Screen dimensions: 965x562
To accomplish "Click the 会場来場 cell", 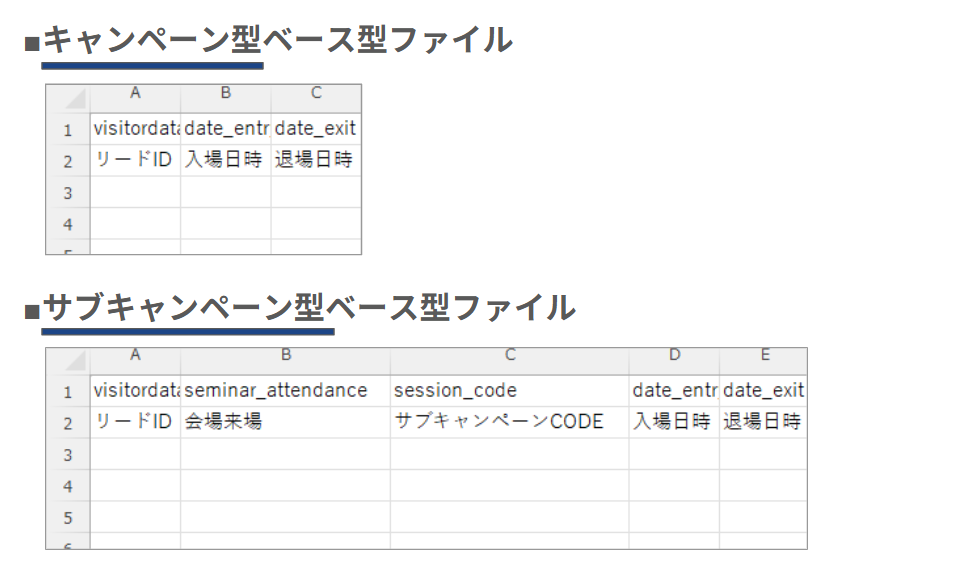I will [x=286, y=422].
